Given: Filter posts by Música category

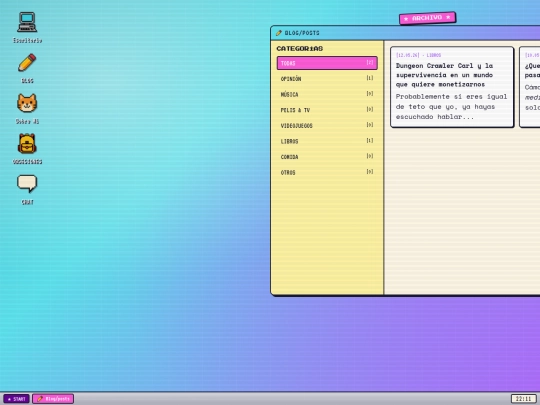Looking at the screenshot, I should (x=327, y=94).
